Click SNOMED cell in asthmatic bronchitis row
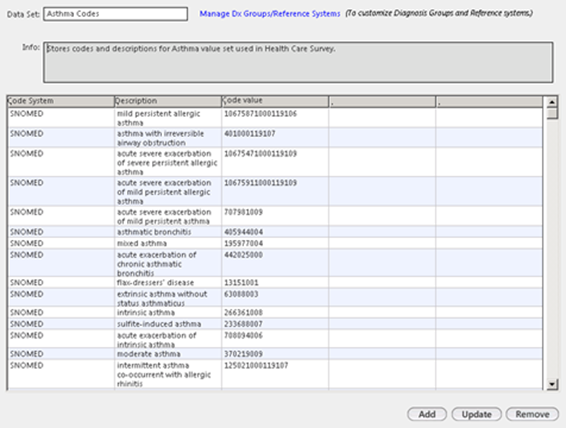Image resolution: width=566 pixels, height=428 pixels. 61,232
